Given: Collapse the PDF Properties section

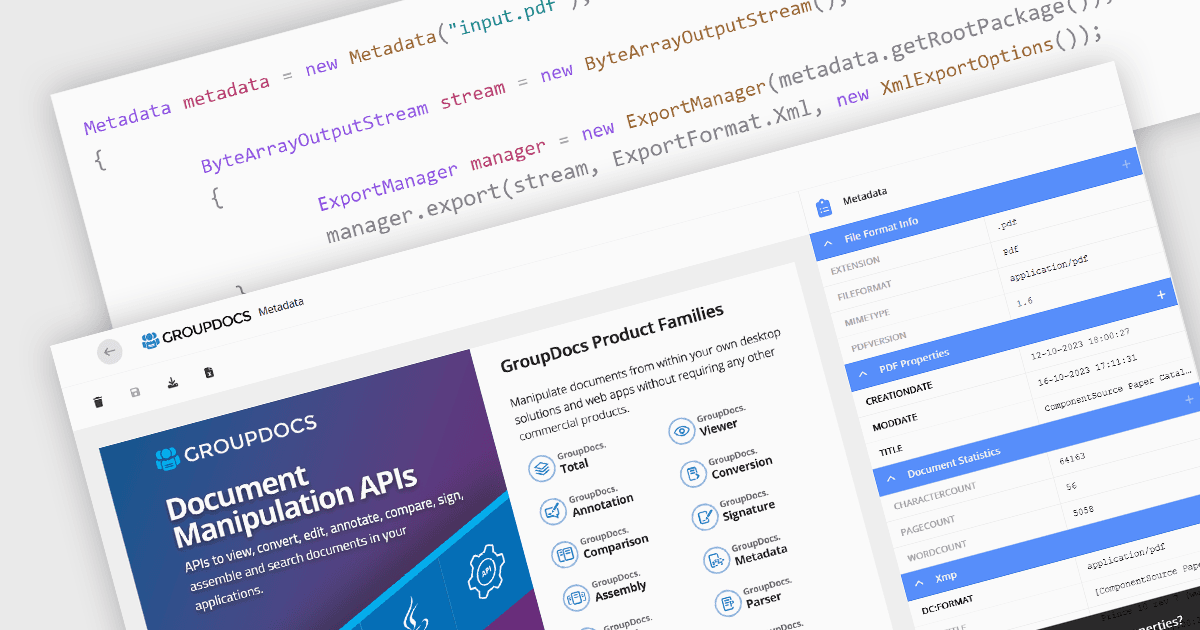Looking at the screenshot, I should click(x=862, y=373).
